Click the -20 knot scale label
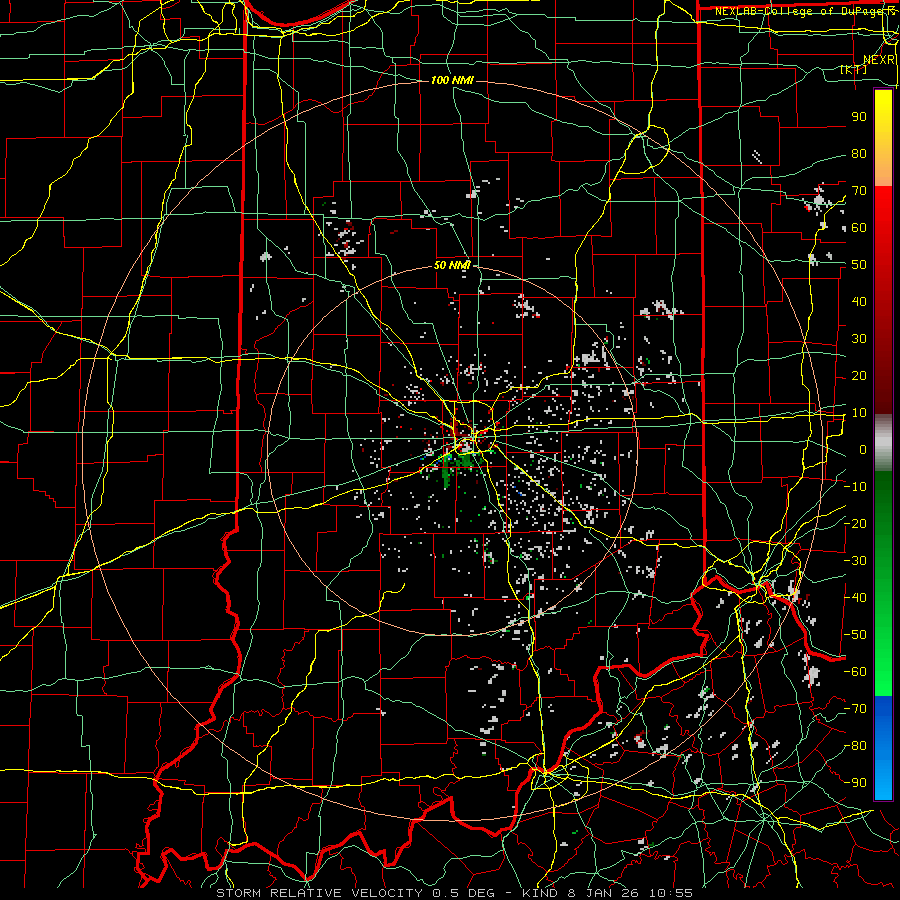Viewport: 900px width, 900px height. (x=855, y=523)
